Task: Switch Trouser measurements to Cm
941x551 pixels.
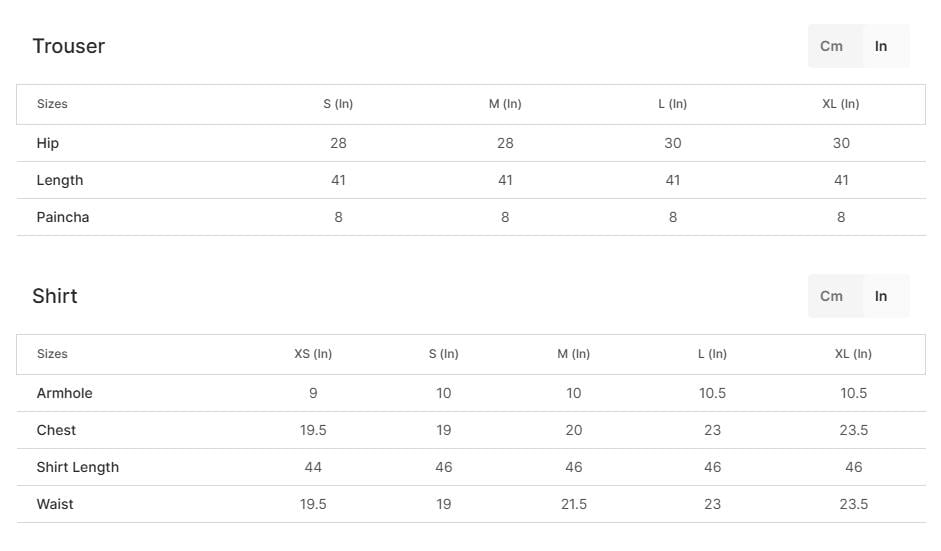Action: point(831,46)
